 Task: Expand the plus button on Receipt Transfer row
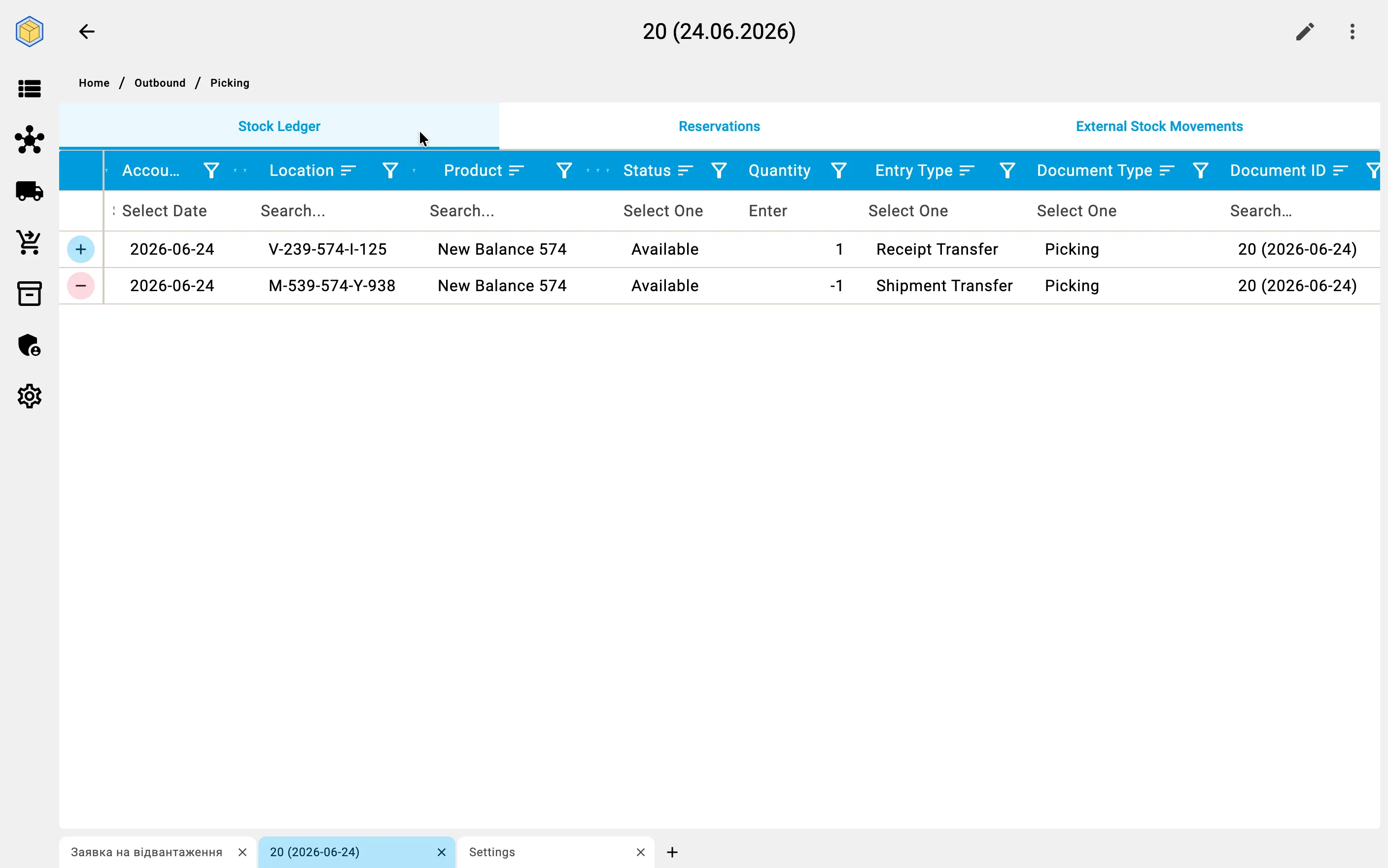click(x=81, y=249)
